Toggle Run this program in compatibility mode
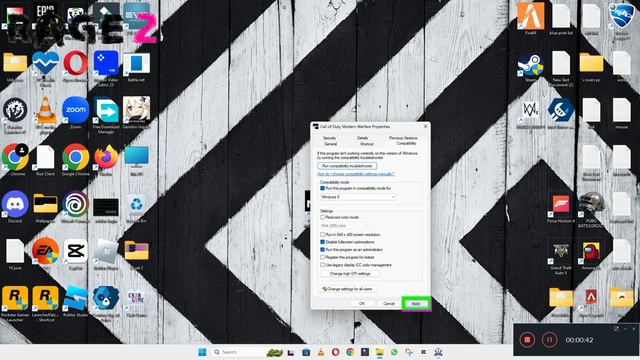 322,188
